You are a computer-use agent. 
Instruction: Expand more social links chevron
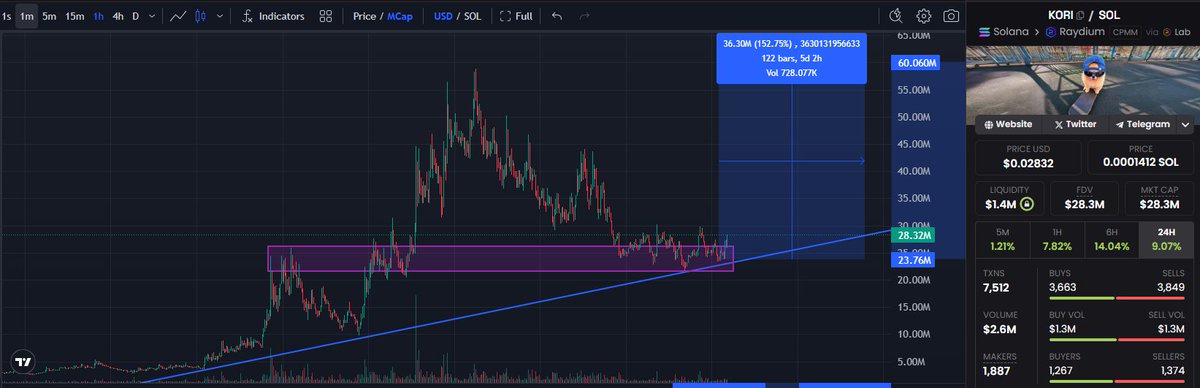tap(1186, 124)
